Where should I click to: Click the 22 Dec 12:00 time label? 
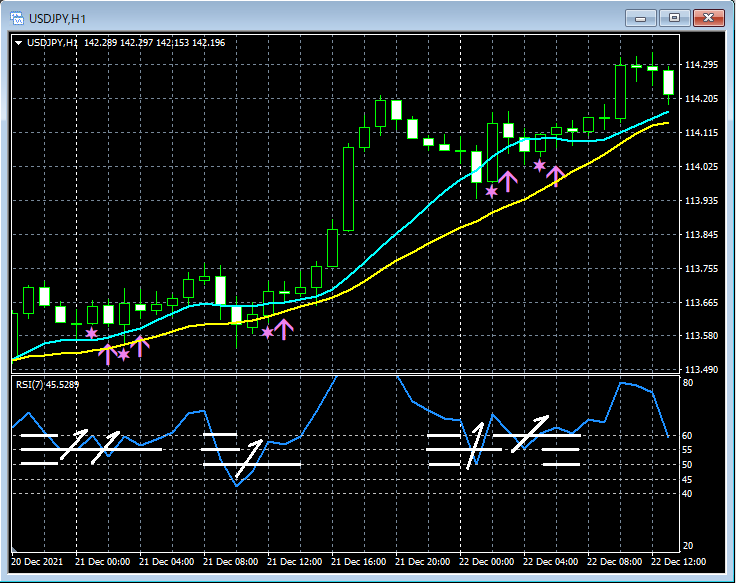point(678,562)
